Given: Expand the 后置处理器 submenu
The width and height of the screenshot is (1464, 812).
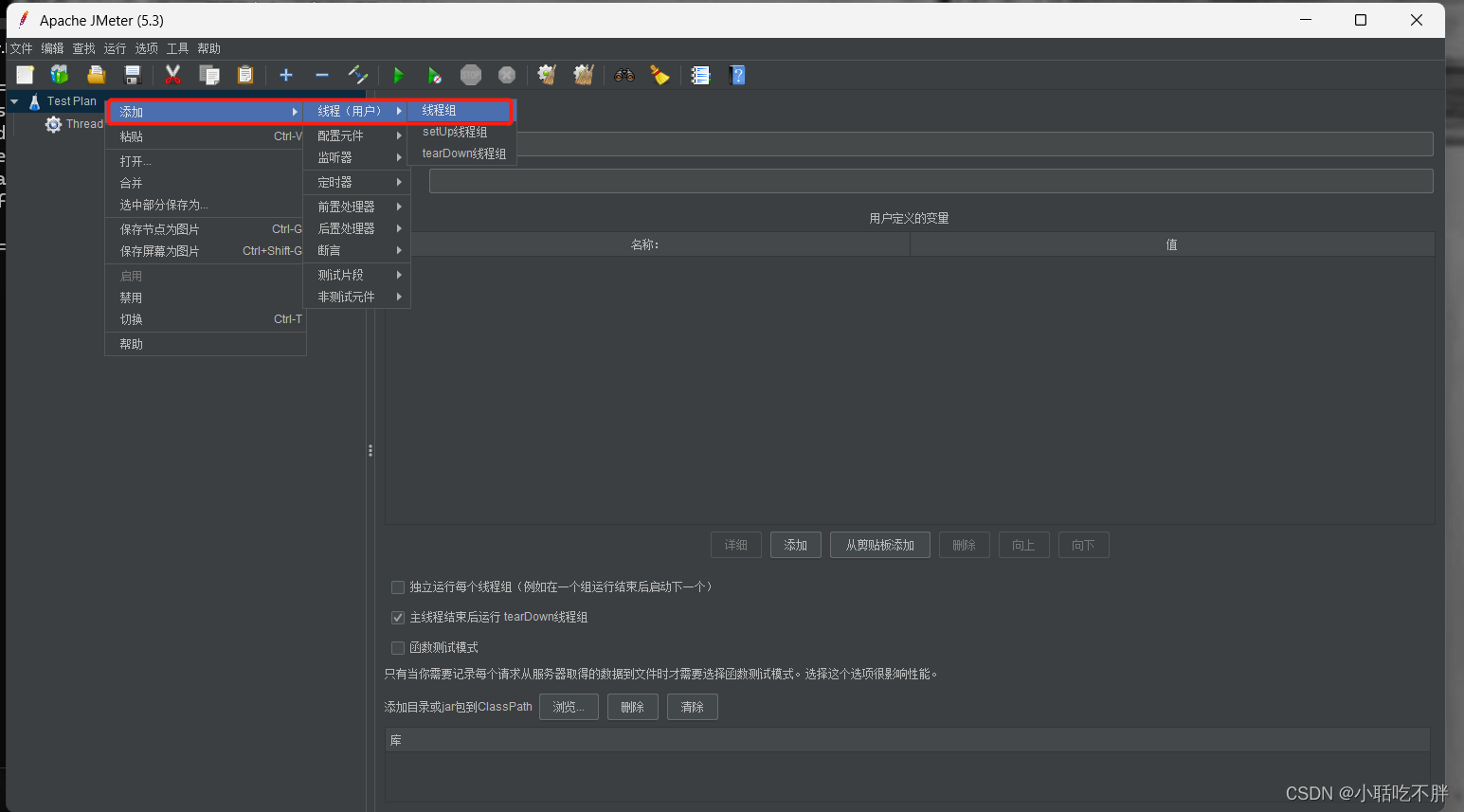Looking at the screenshot, I should tap(357, 229).
